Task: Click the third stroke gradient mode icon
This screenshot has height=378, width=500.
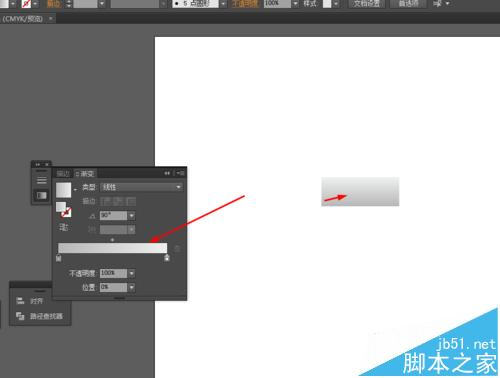Action: pyautogui.click(x=130, y=201)
